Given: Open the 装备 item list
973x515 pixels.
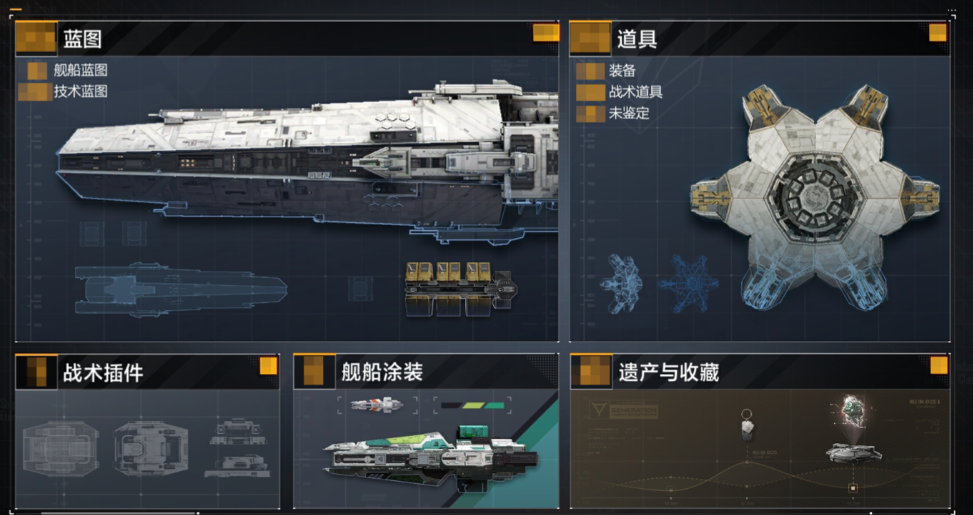Looking at the screenshot, I should (622, 71).
